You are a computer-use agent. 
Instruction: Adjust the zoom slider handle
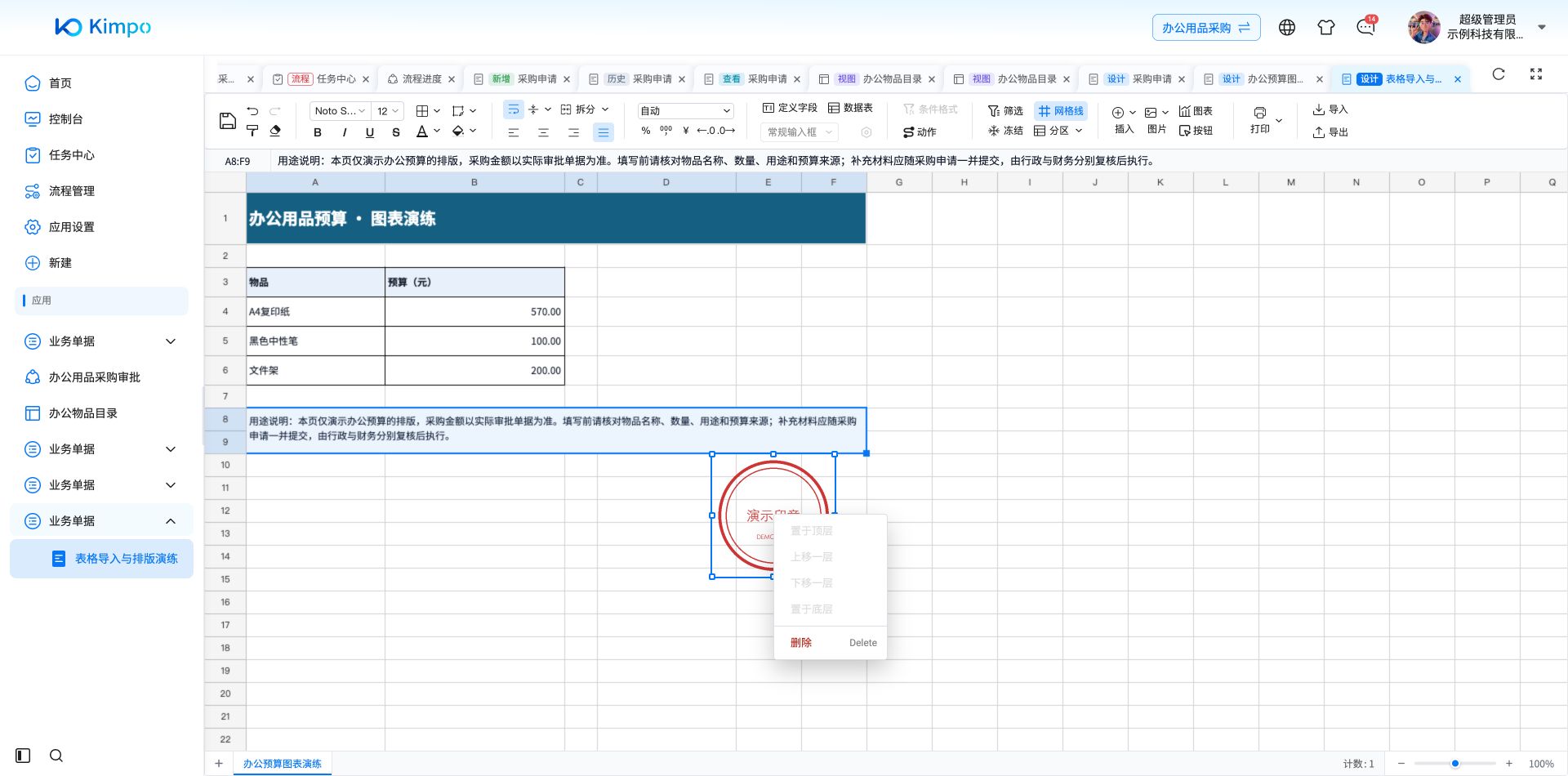[x=1454, y=764]
